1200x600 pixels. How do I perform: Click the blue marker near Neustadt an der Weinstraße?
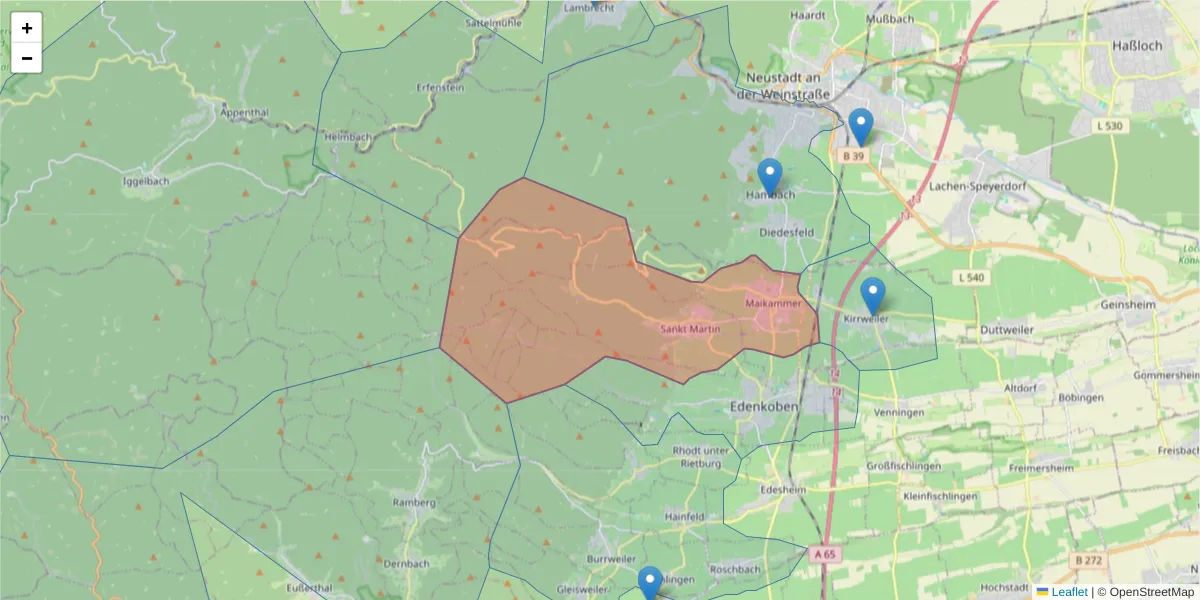[x=862, y=122]
